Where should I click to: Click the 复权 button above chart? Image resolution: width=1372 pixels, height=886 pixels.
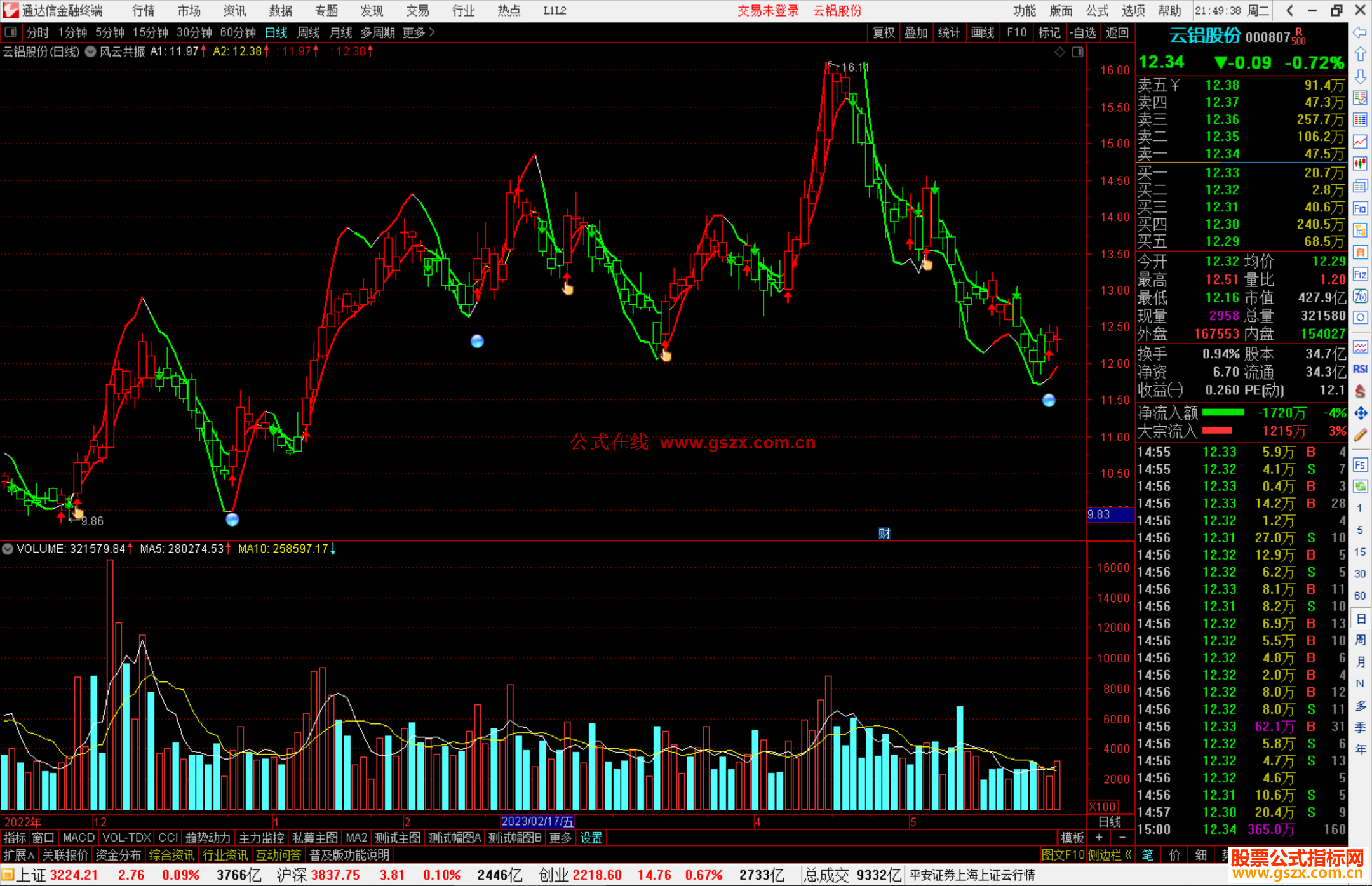click(883, 32)
